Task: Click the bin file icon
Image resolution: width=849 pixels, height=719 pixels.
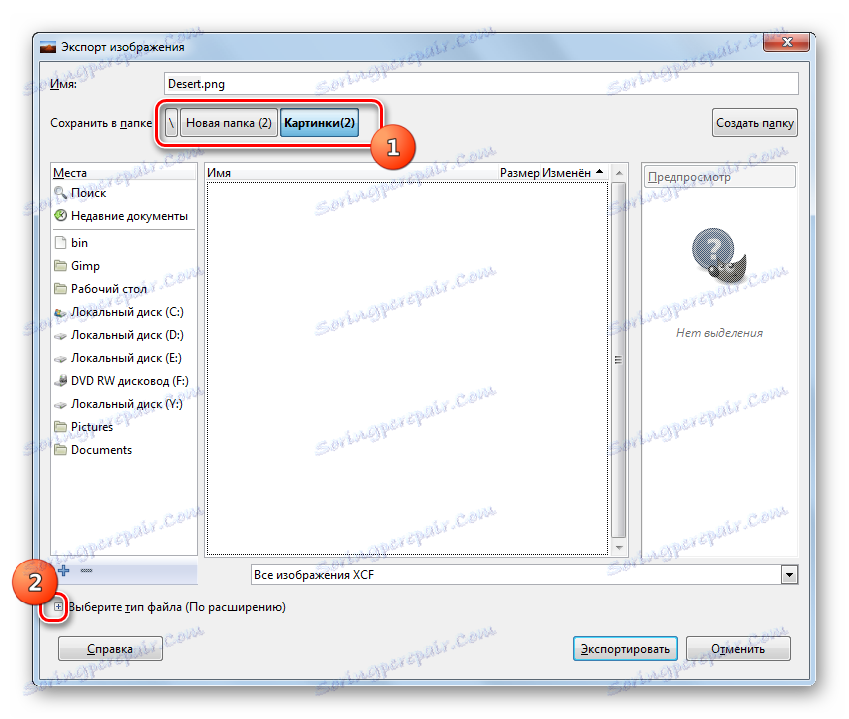Action: (x=61, y=243)
